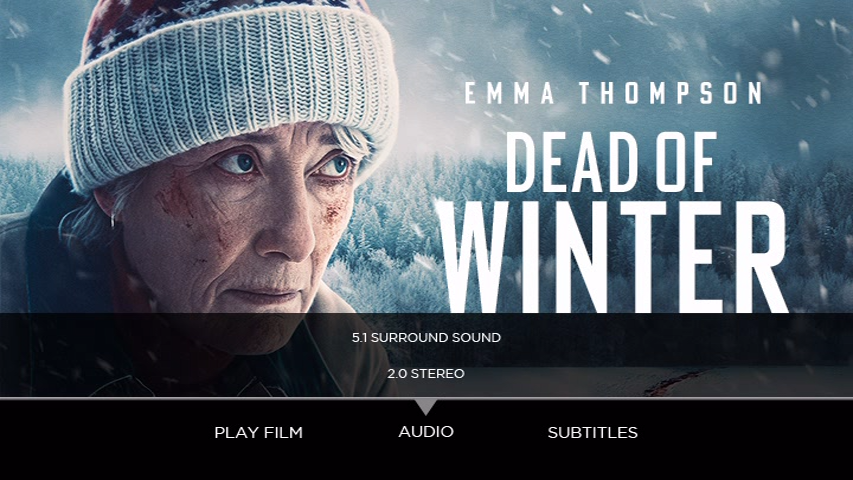Click the red streak on the snow
The height and width of the screenshot is (480, 853).
click(x=672, y=384)
